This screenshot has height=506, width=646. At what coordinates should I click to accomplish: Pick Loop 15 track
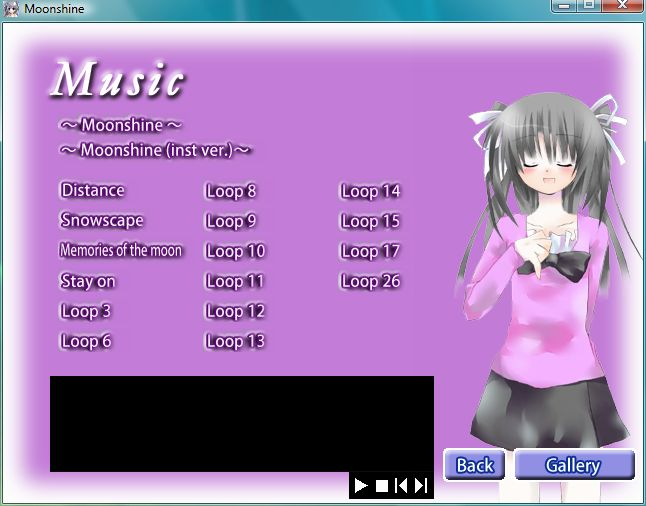370,221
